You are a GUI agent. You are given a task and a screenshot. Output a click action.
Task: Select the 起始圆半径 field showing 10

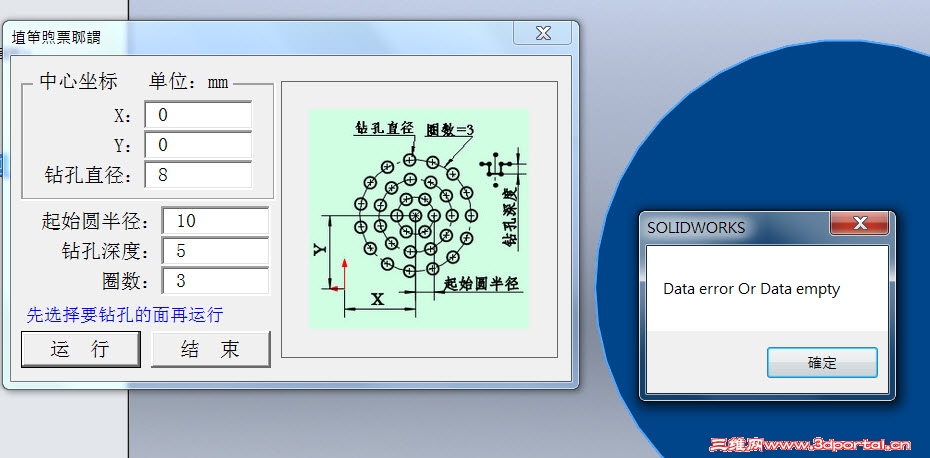click(215, 221)
